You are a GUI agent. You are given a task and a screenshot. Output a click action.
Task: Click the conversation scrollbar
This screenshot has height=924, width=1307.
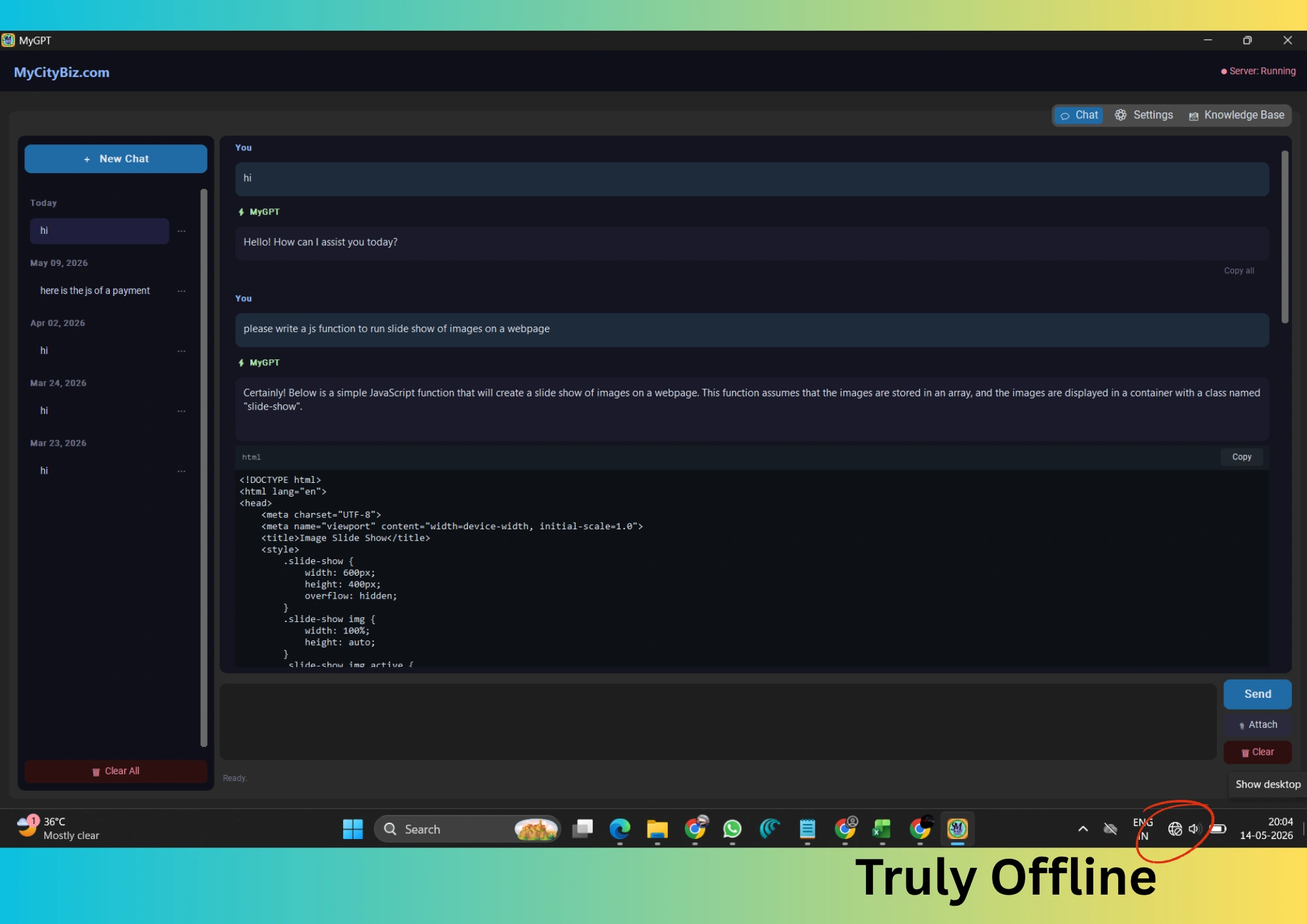click(1285, 237)
